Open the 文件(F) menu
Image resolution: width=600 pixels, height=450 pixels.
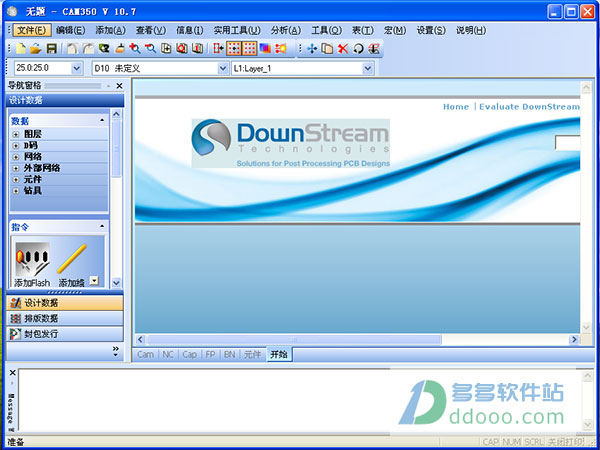[x=32, y=30]
